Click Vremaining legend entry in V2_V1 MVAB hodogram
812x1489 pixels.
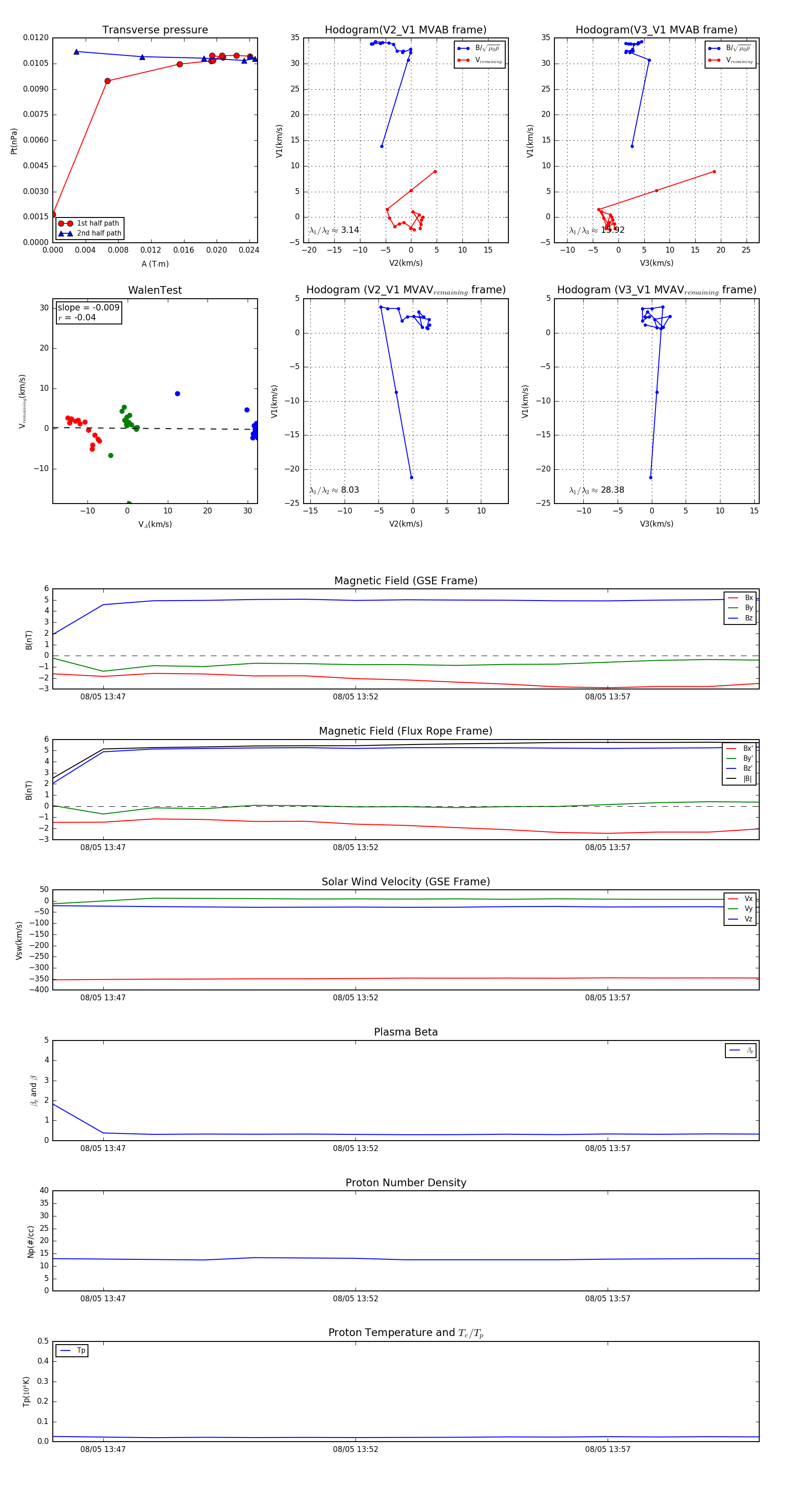point(479,60)
